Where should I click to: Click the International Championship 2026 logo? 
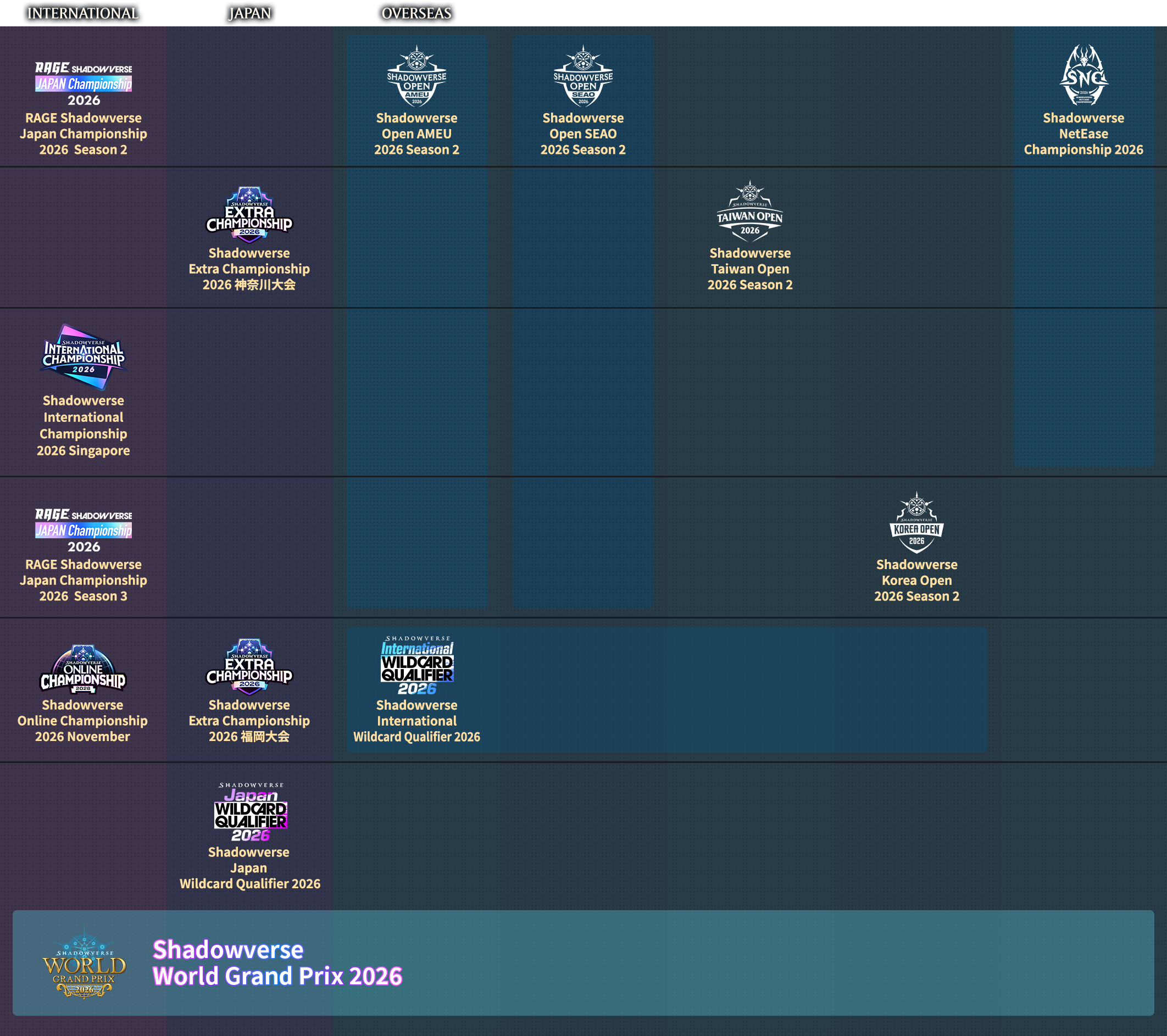[x=84, y=357]
